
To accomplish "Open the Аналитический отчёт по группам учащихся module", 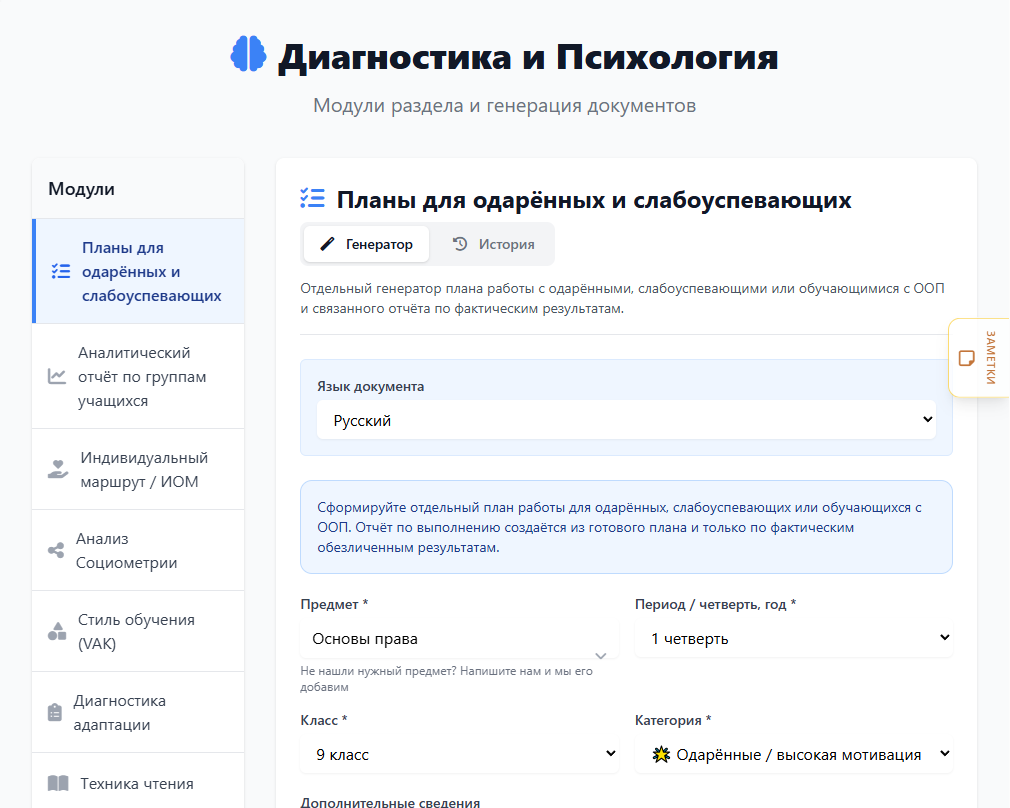I will 138,376.
